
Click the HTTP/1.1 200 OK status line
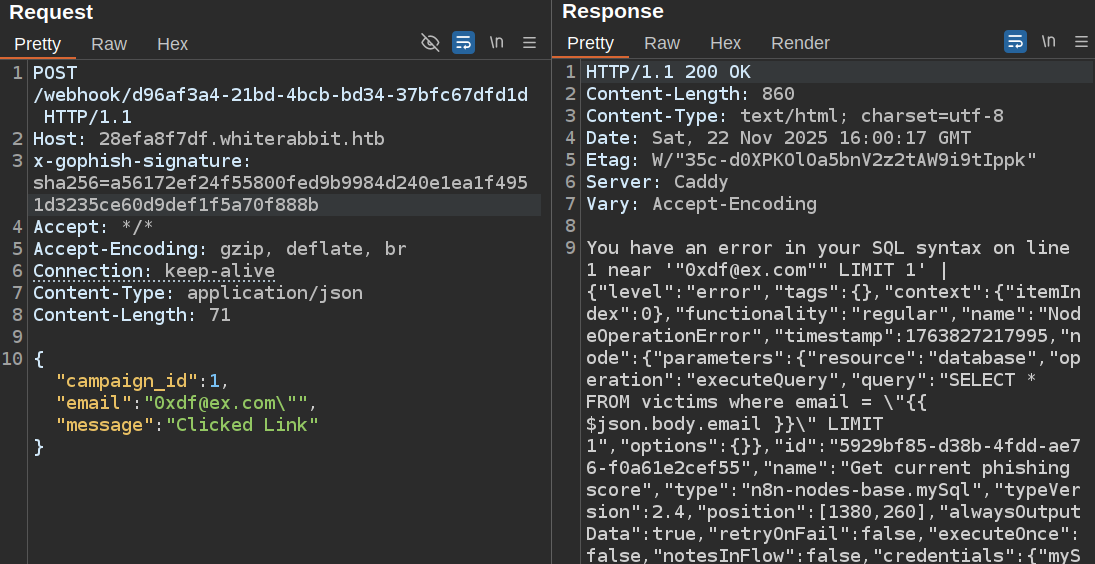(667, 72)
